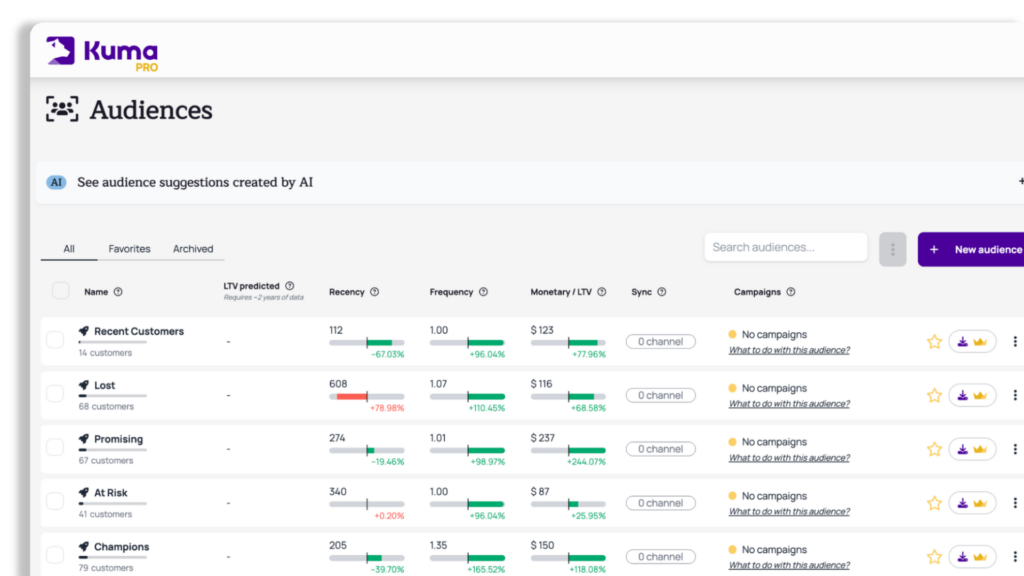Open the Archived tab
The height and width of the screenshot is (576, 1024).
(x=193, y=249)
